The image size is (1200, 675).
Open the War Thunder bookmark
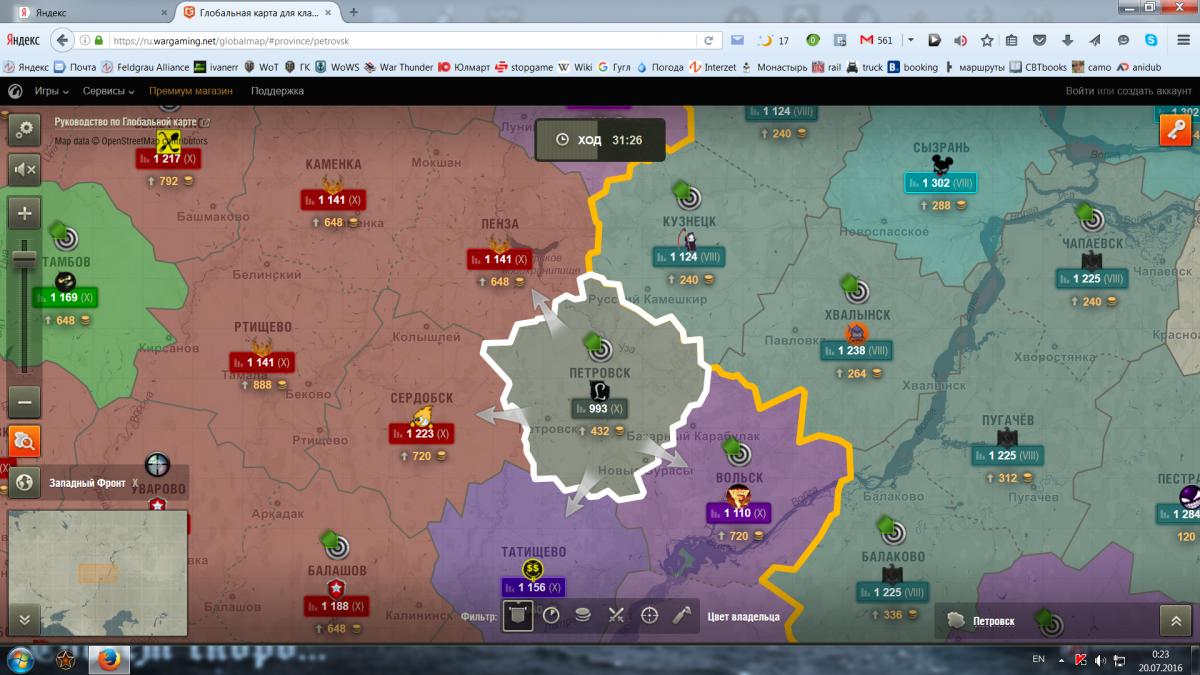[398, 67]
